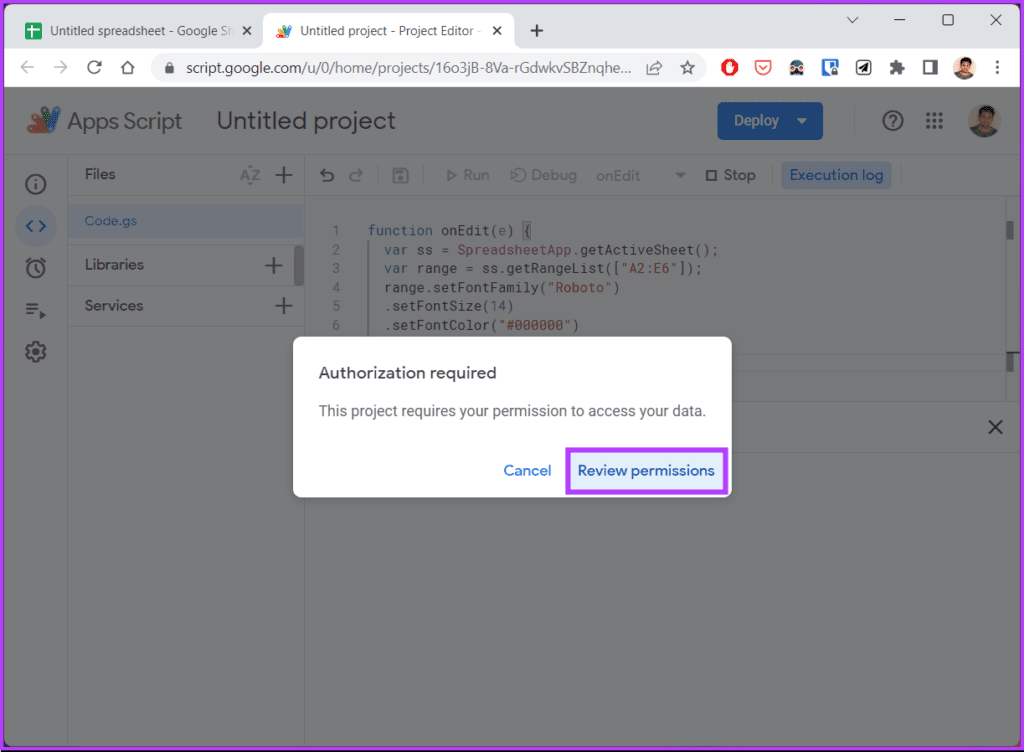Go to the browser home page
The height and width of the screenshot is (752, 1024).
coord(128,67)
